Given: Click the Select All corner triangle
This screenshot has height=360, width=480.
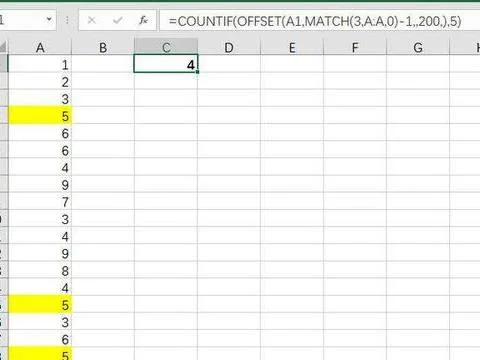Looking at the screenshot, I should pyautogui.click(x=3, y=47).
